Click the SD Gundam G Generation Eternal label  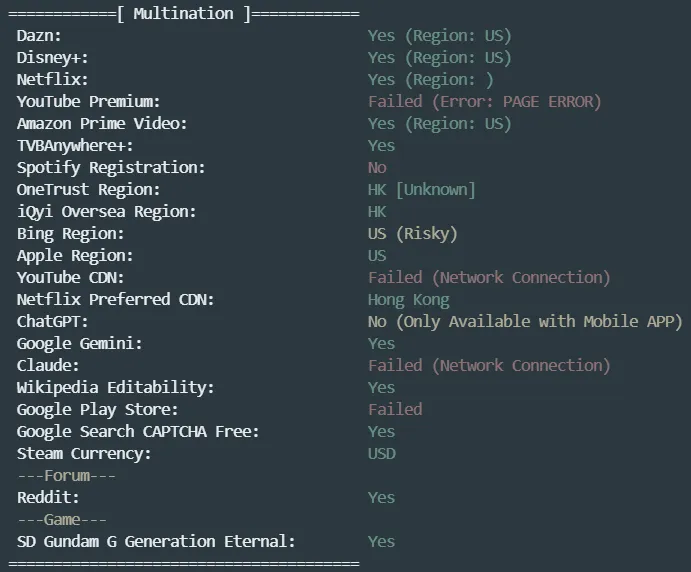(x=156, y=541)
